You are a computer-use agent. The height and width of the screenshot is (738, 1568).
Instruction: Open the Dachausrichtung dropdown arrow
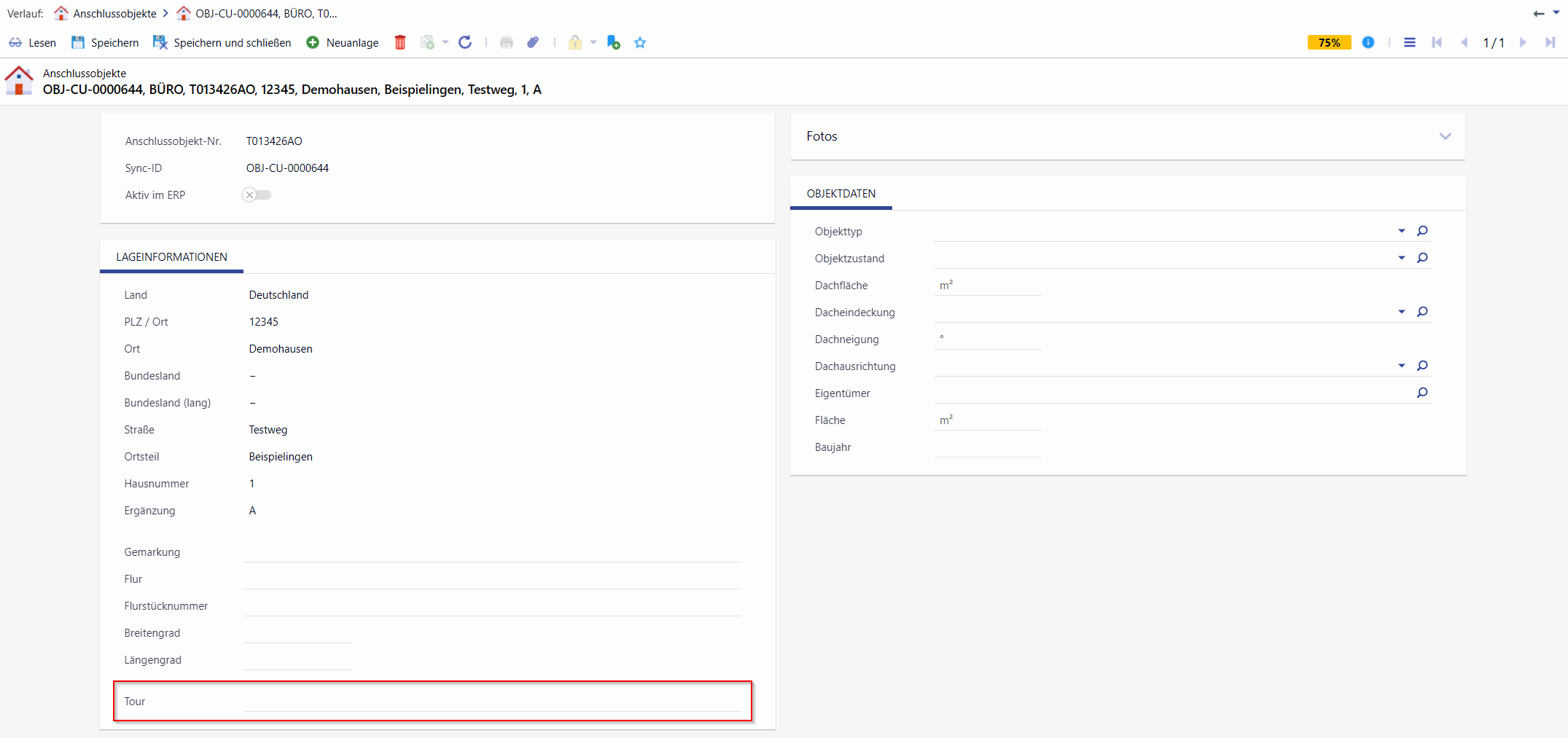pyautogui.click(x=1401, y=366)
